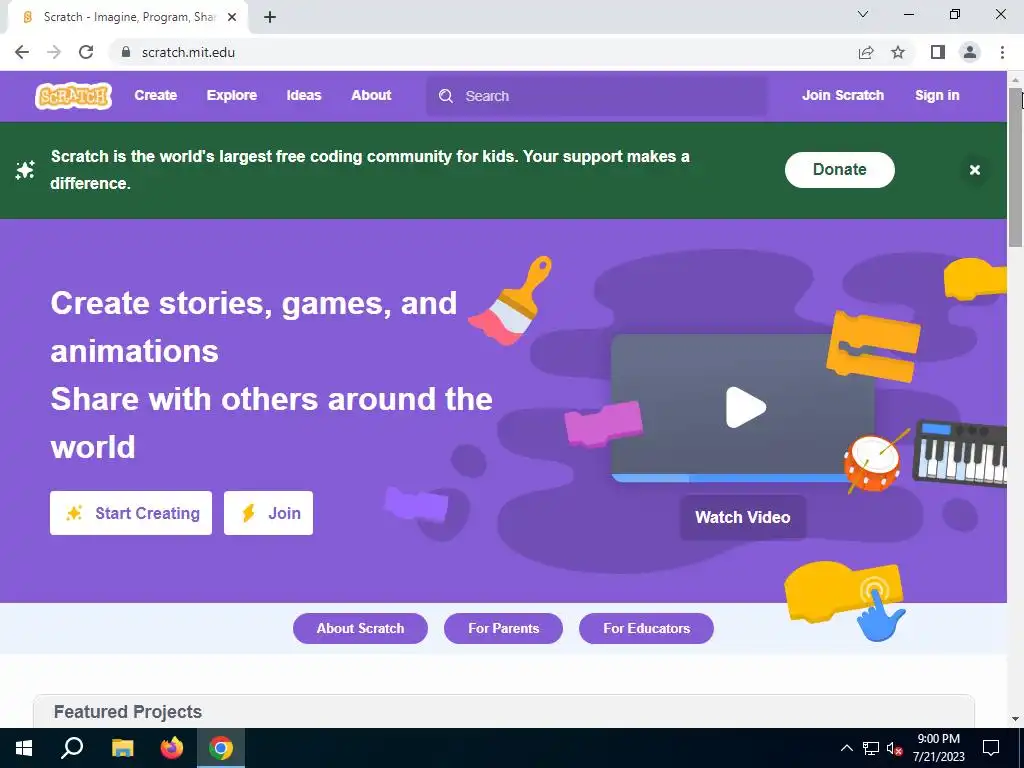Image resolution: width=1024 pixels, height=768 pixels.
Task: Click the share page icon
Action: pyautogui.click(x=866, y=52)
